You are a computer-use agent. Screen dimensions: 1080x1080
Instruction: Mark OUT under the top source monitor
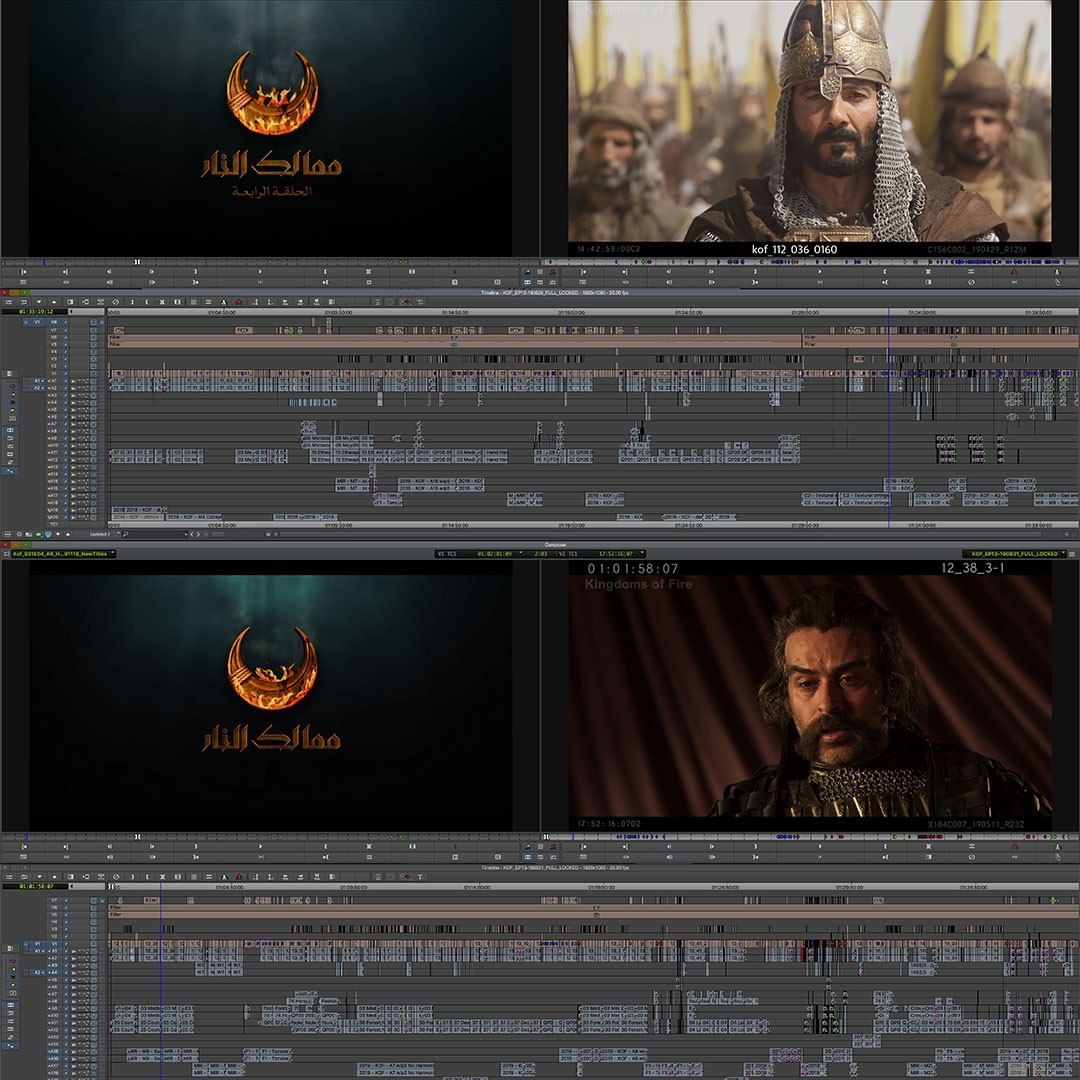[x=325, y=272]
